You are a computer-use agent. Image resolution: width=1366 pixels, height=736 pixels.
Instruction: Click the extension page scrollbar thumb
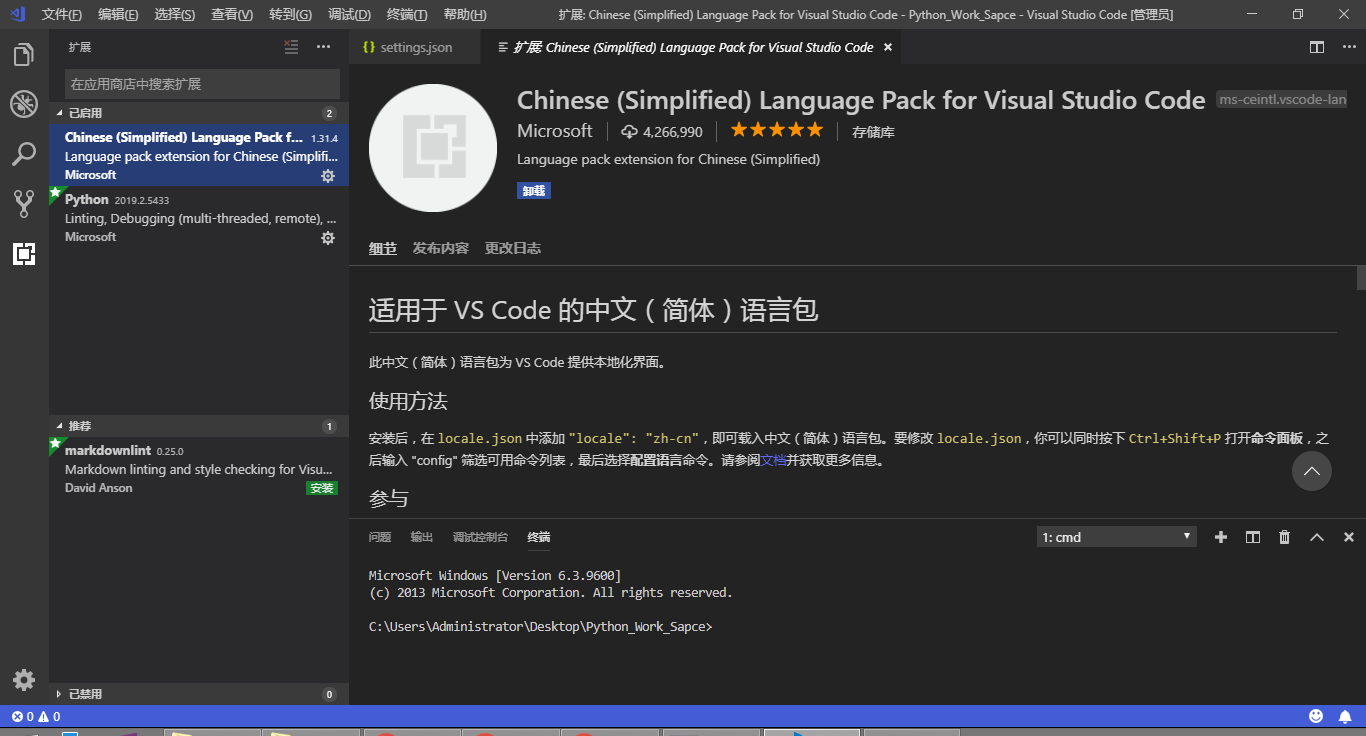click(x=1361, y=277)
